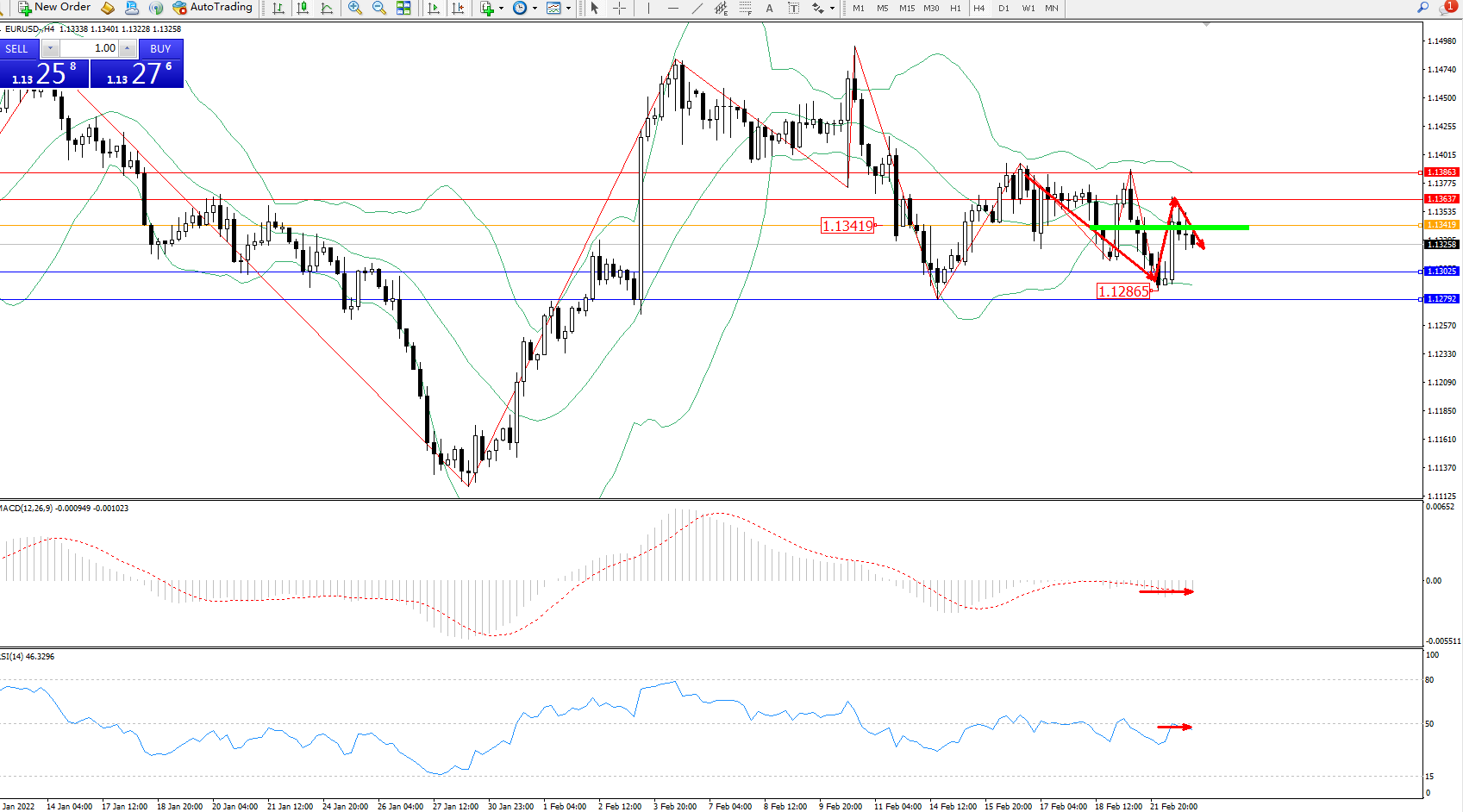Click the Tile Windows icon
The image size is (1463, 812).
tap(403, 8)
